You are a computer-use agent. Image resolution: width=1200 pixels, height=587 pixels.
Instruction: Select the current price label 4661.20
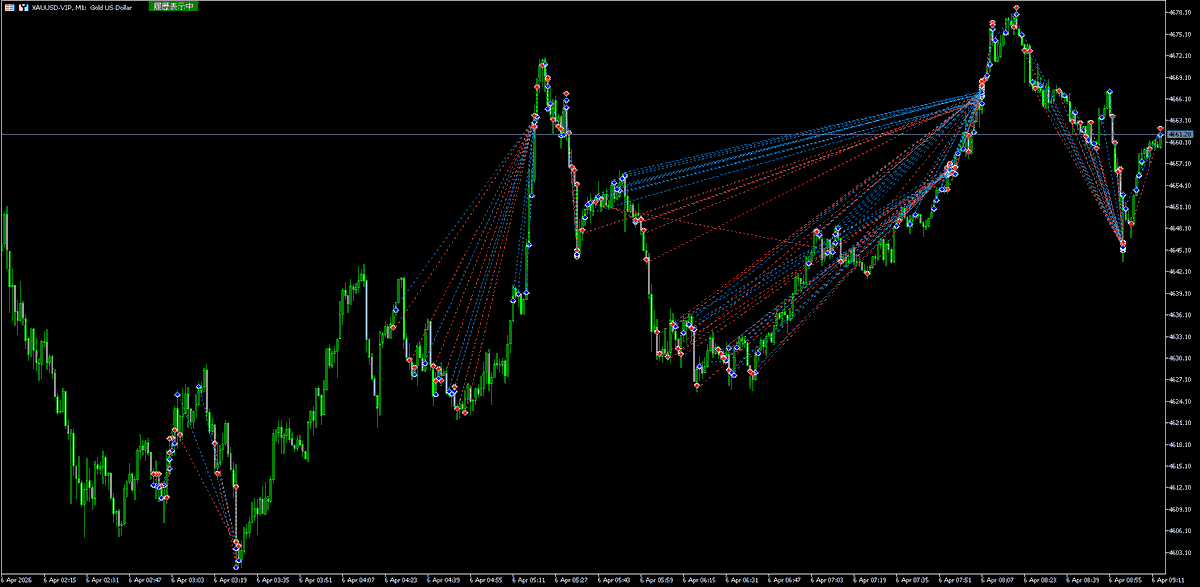[1181, 134]
